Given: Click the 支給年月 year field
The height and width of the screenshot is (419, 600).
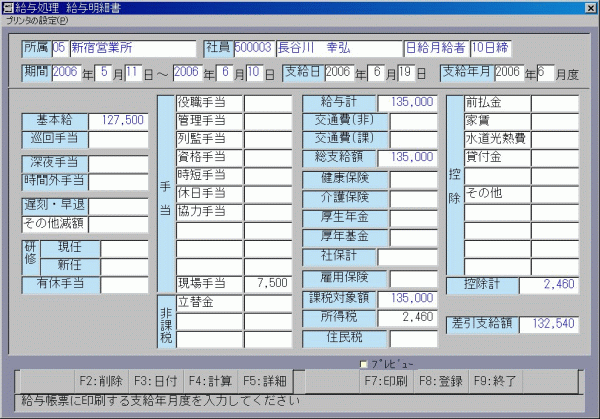Looking at the screenshot, I should coord(509,72).
